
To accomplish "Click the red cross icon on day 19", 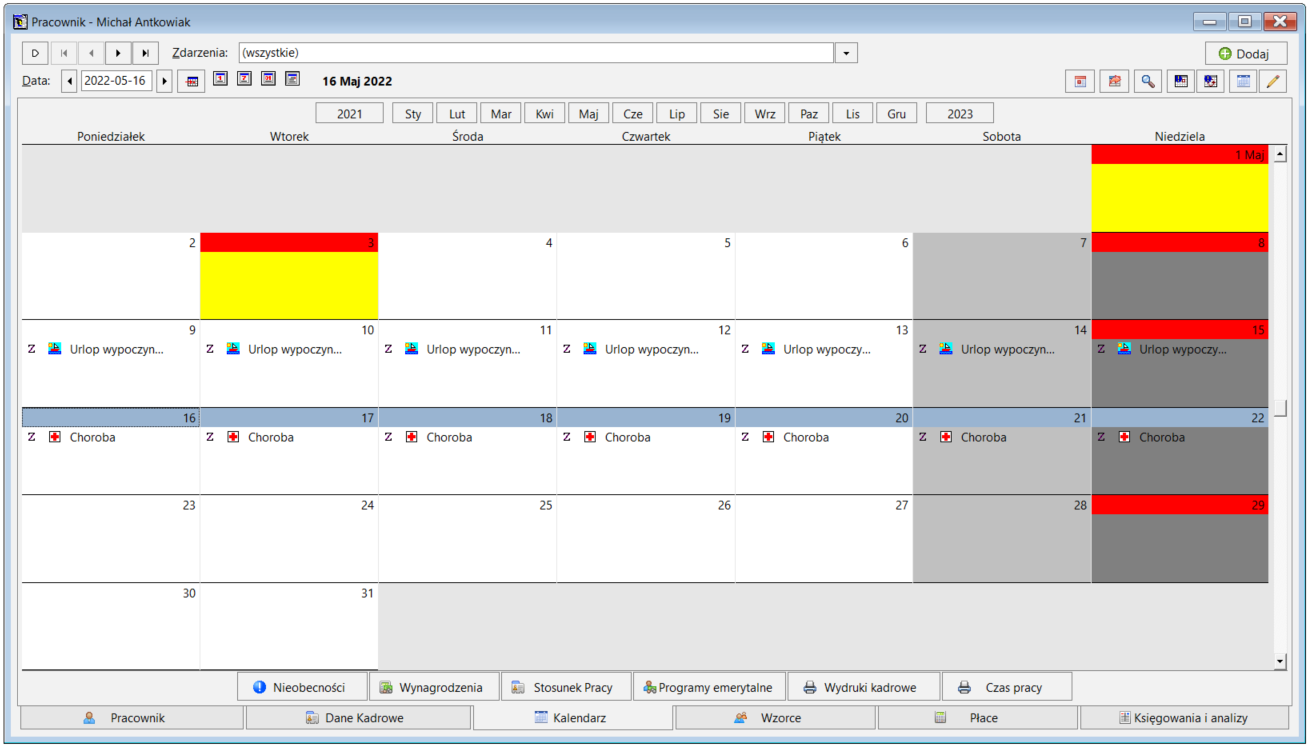I will pyautogui.click(x=590, y=437).
